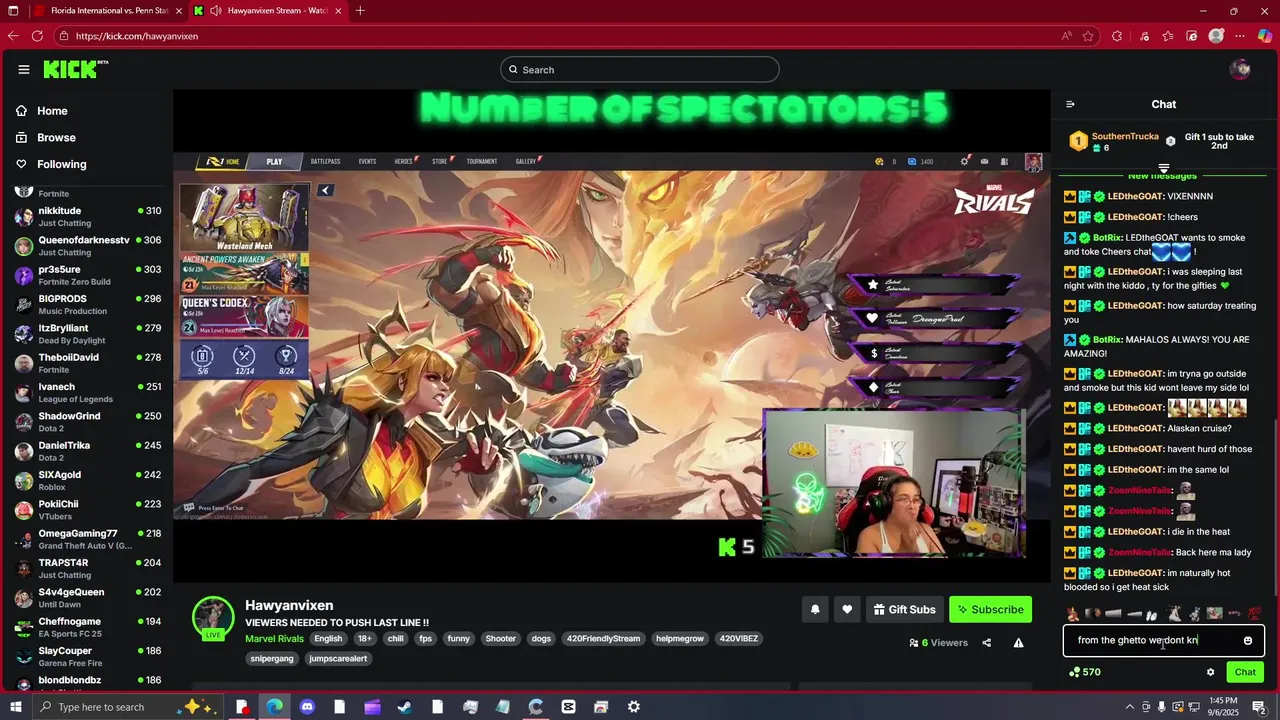This screenshot has width=1280, height=720.
Task: Open Steam from the taskbar
Action: pyautogui.click(x=405, y=707)
